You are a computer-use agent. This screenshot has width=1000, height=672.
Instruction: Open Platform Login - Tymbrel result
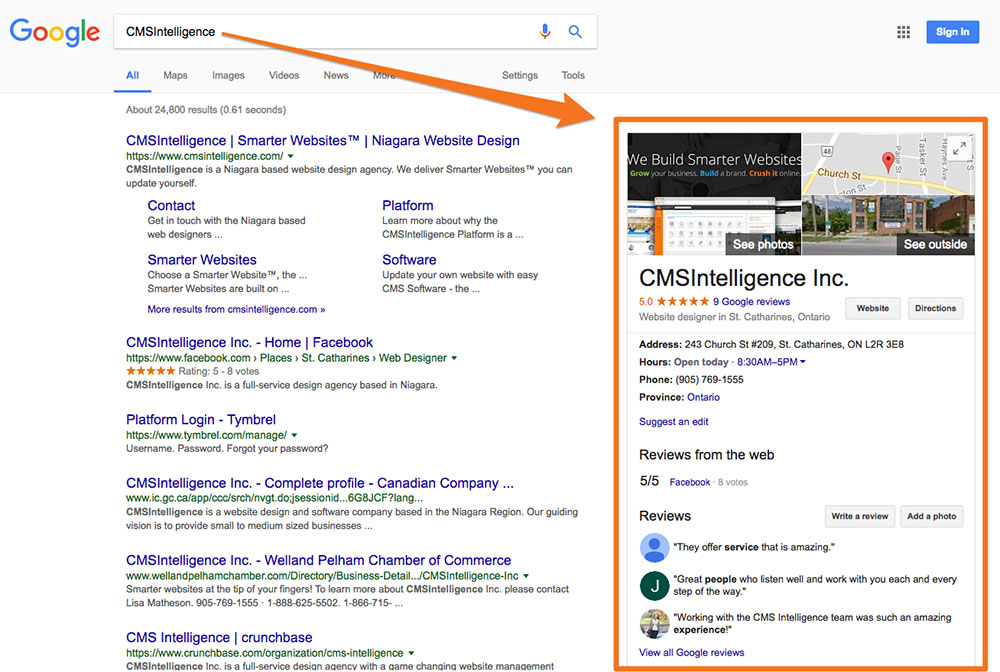(201, 420)
